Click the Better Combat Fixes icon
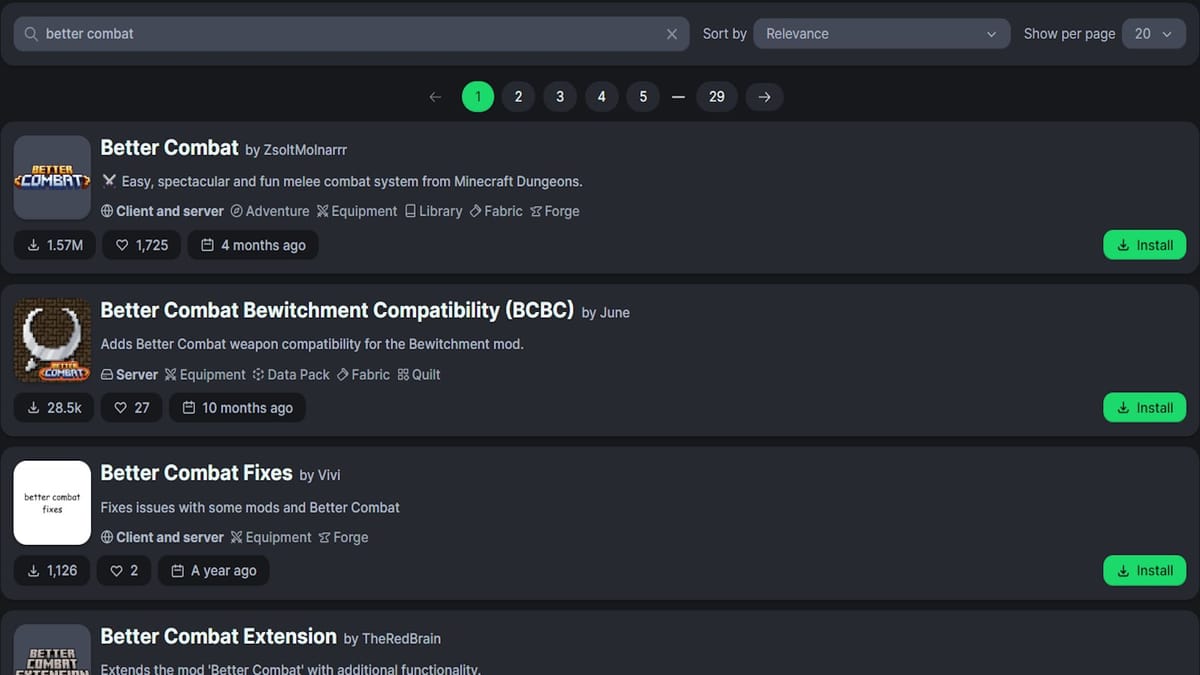 click(52, 503)
